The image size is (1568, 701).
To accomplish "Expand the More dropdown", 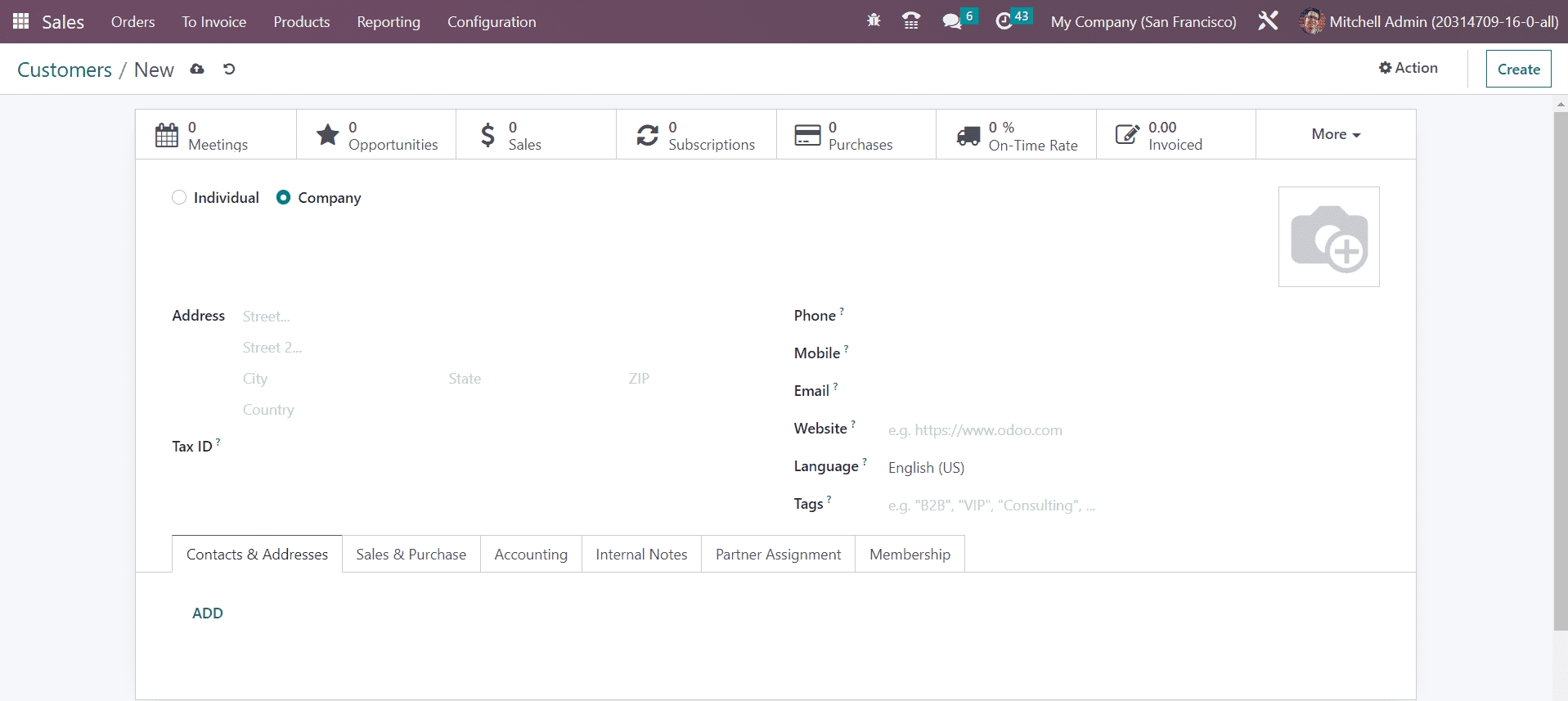I will pos(1335,134).
